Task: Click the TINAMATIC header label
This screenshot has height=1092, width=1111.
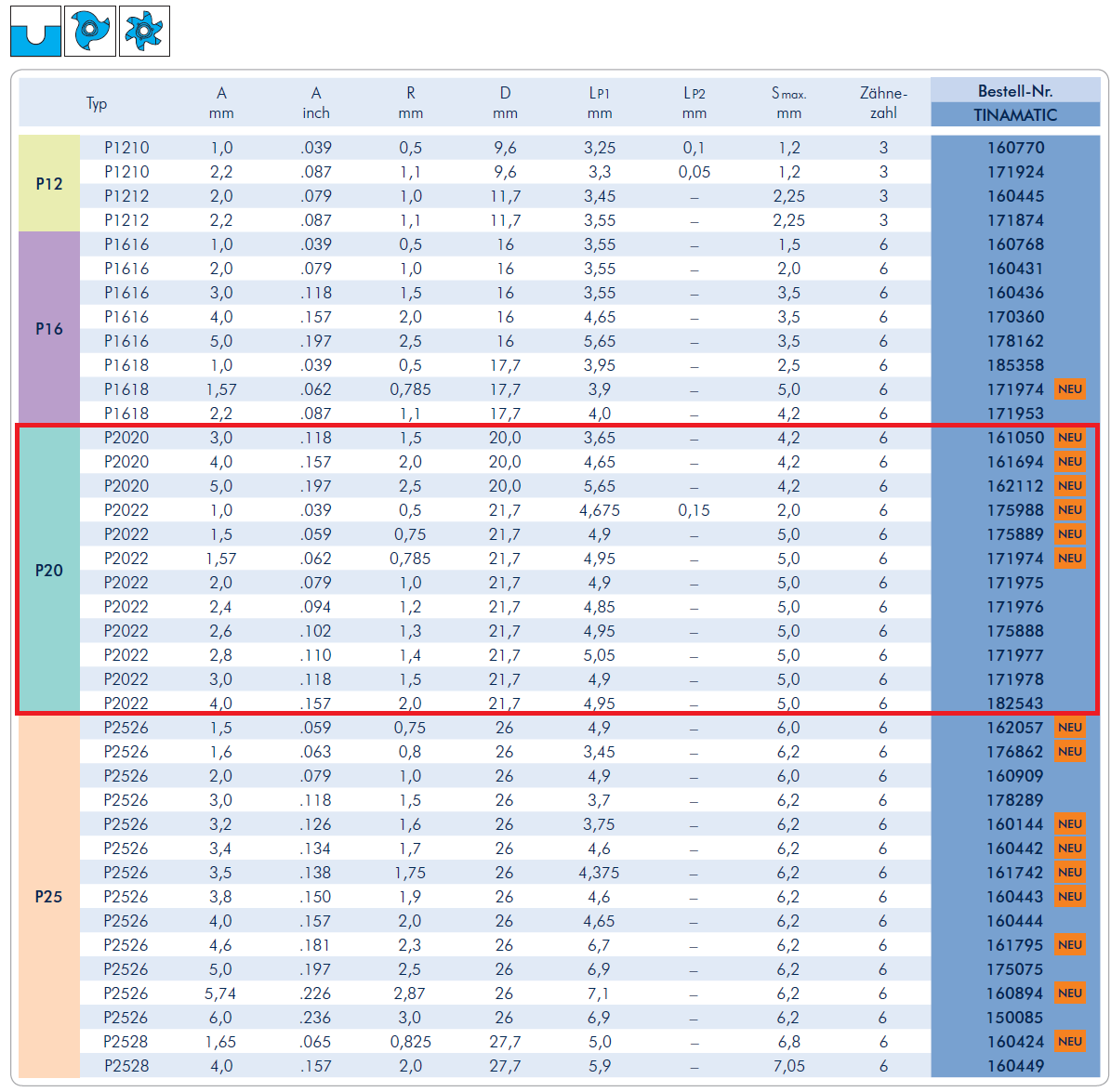Action: click(1014, 115)
